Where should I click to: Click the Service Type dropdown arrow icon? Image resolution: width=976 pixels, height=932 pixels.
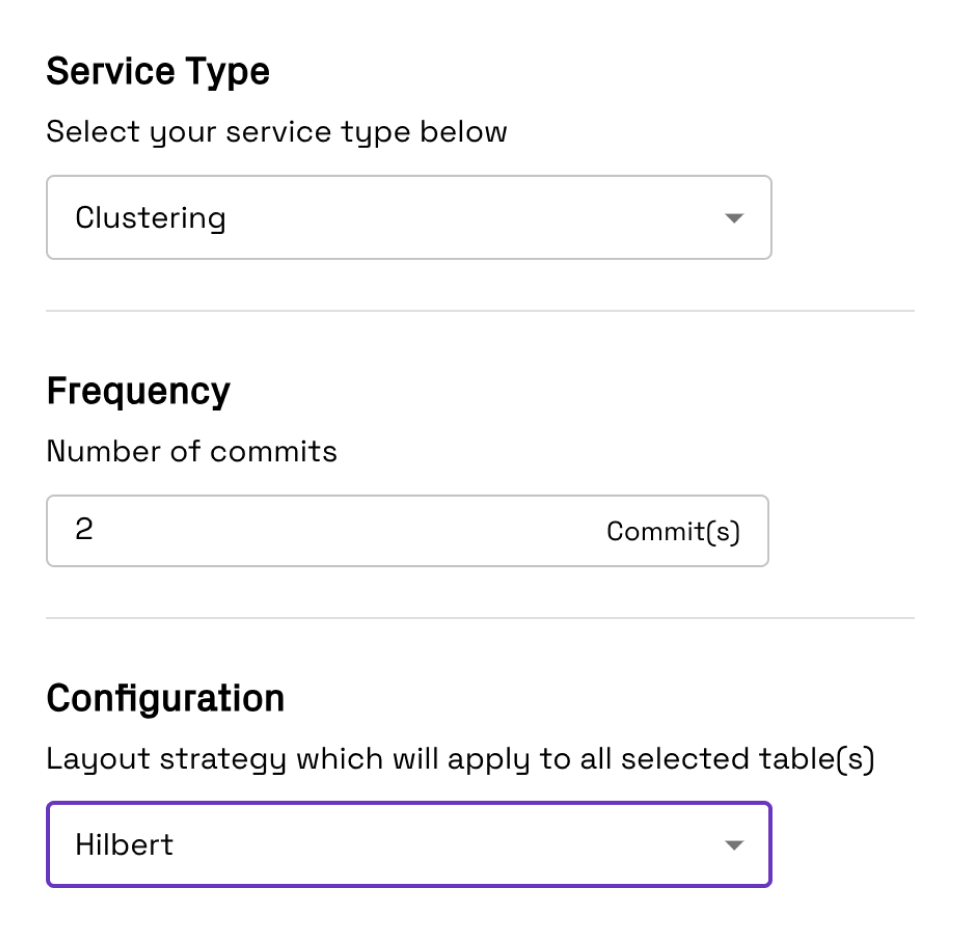(x=734, y=218)
